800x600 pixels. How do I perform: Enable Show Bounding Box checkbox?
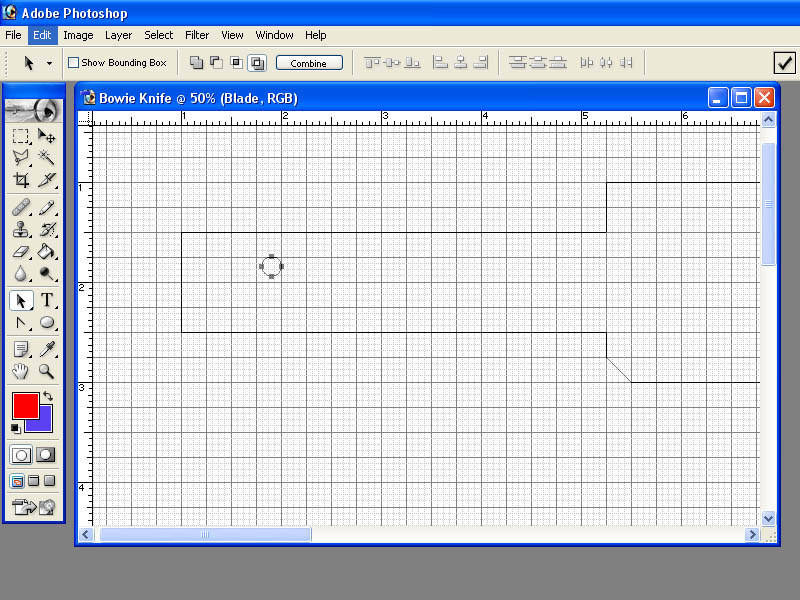pos(73,63)
